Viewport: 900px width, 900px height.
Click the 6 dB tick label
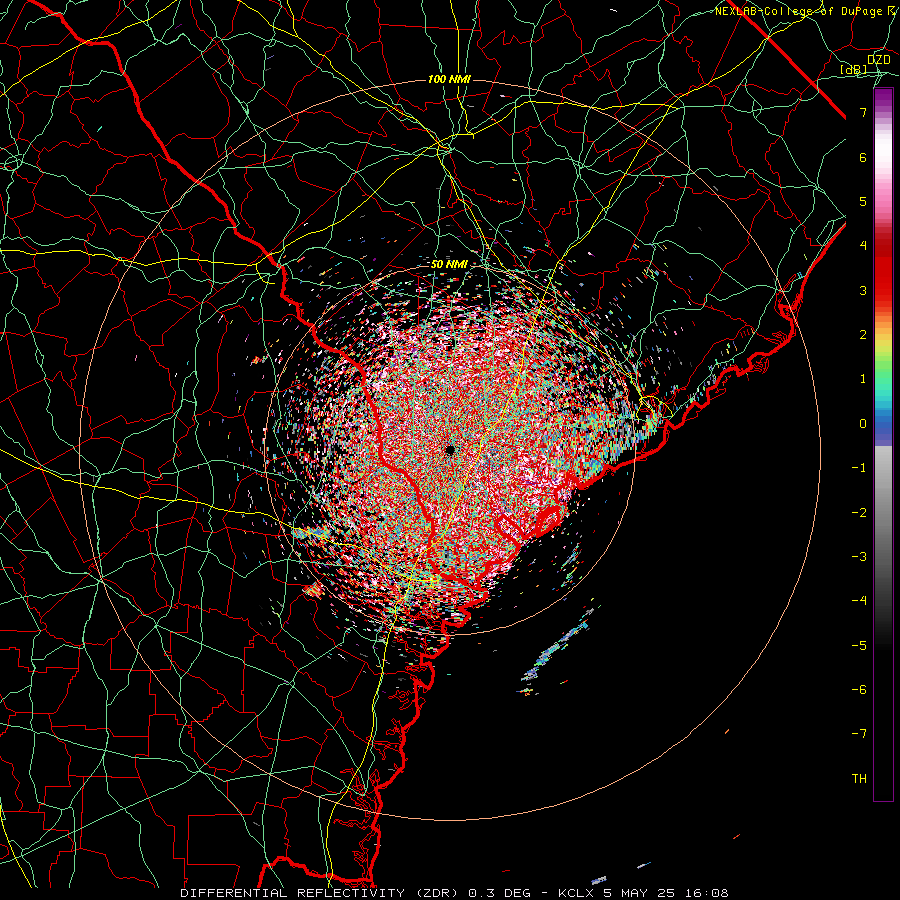point(863,157)
